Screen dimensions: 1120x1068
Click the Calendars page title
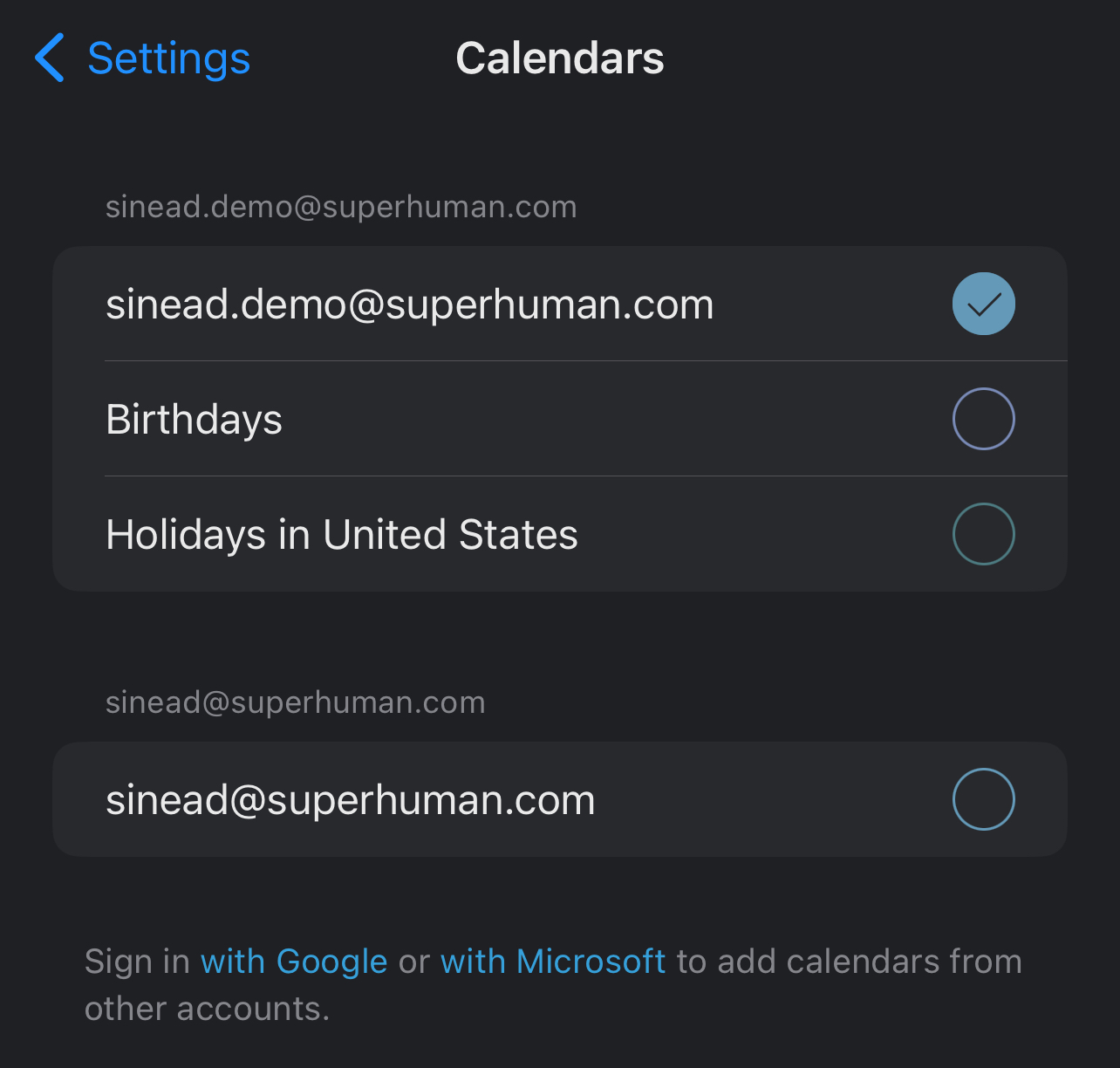click(559, 58)
